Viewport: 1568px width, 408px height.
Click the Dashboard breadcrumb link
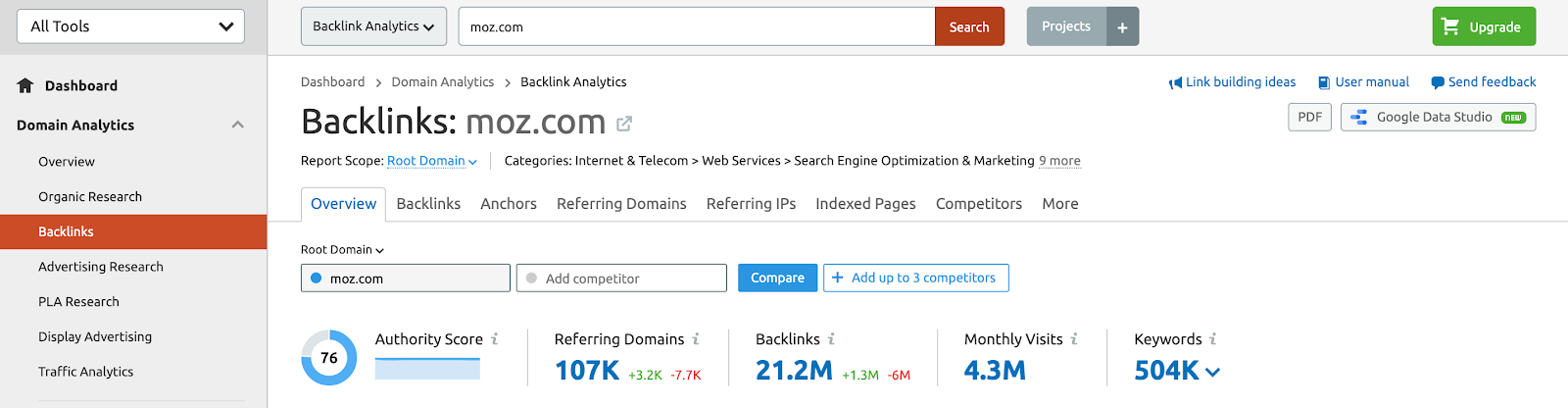coord(332,82)
